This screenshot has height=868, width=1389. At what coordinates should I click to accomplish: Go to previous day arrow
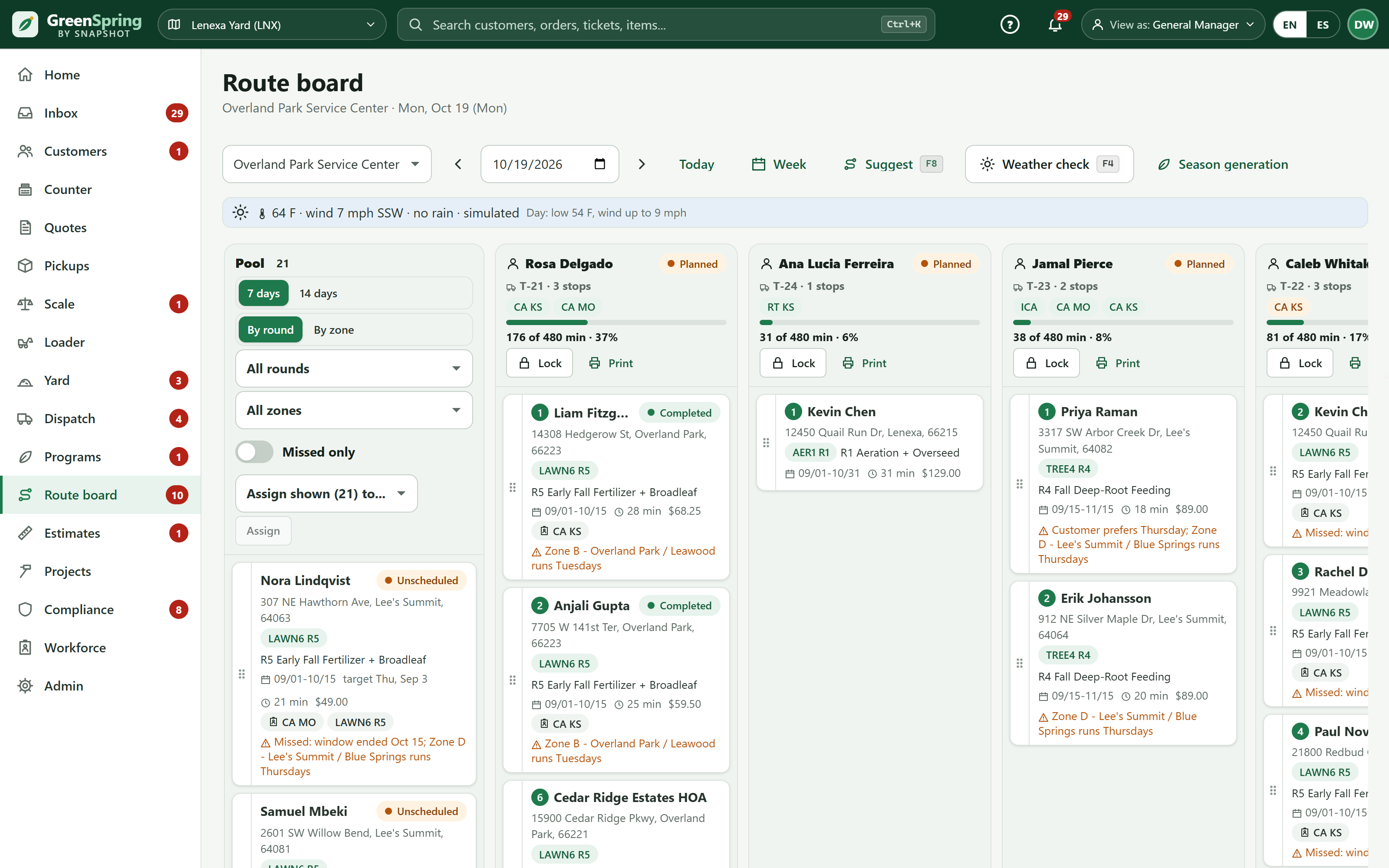click(458, 164)
